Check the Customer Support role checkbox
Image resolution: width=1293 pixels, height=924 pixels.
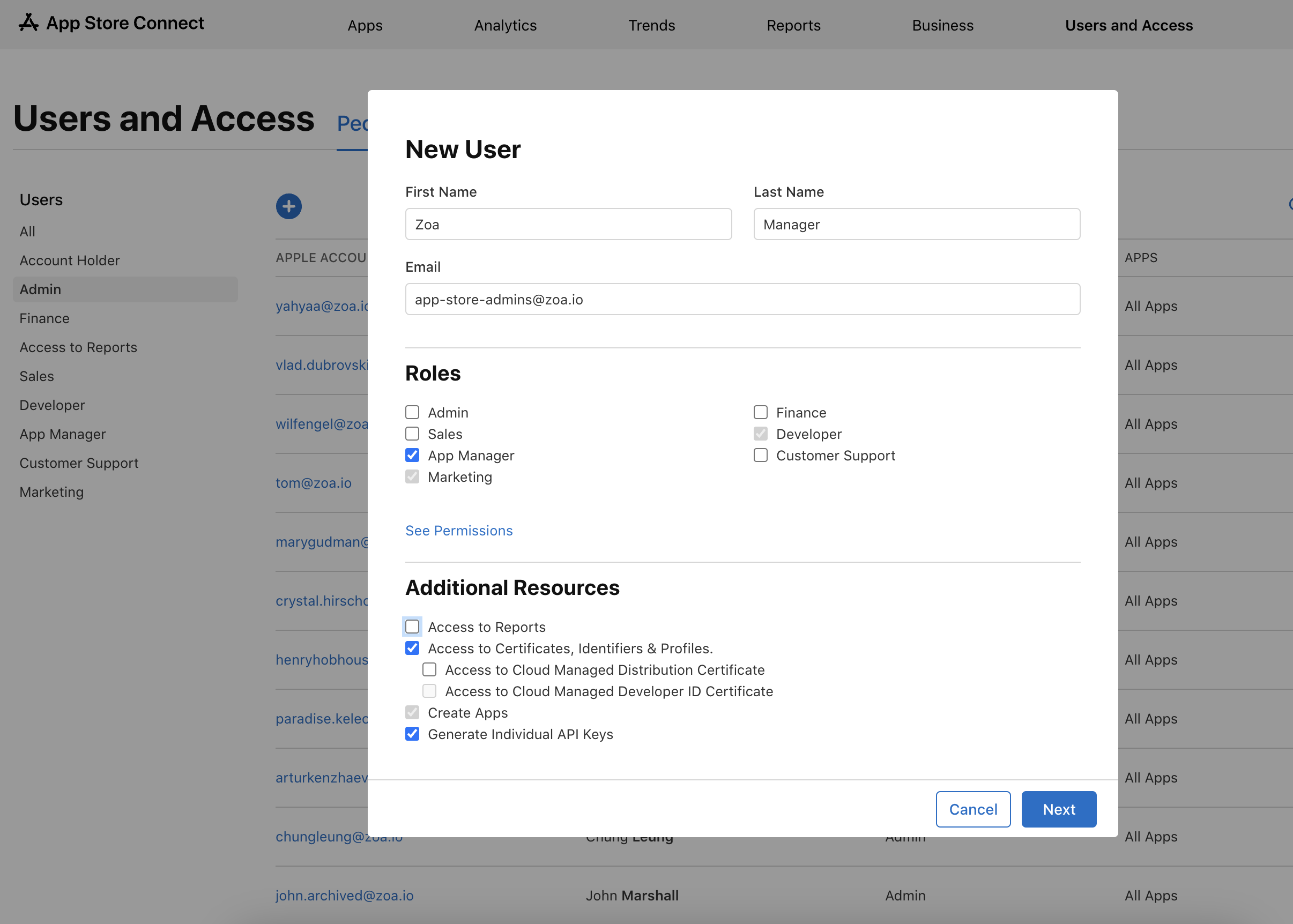pos(760,455)
